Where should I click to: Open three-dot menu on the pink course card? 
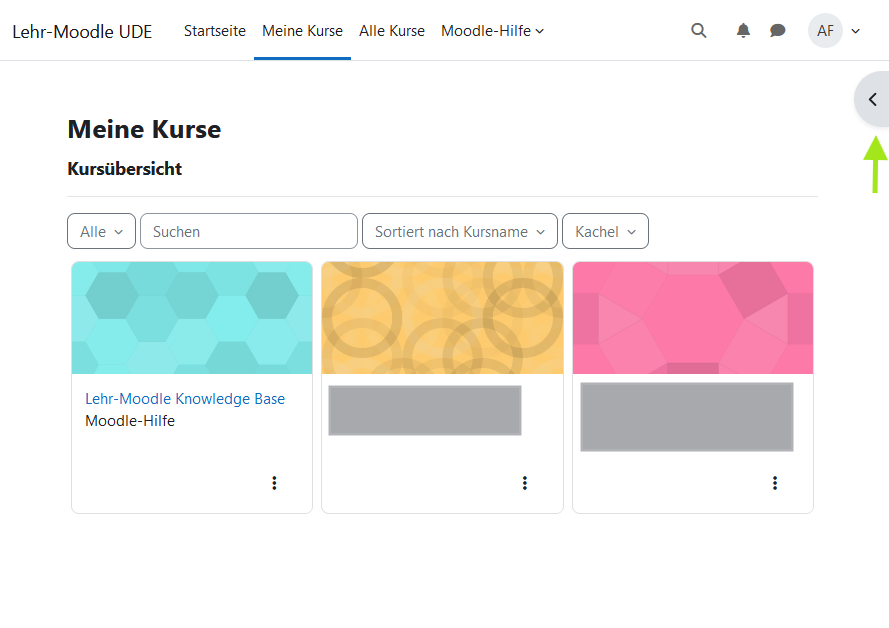tap(774, 483)
